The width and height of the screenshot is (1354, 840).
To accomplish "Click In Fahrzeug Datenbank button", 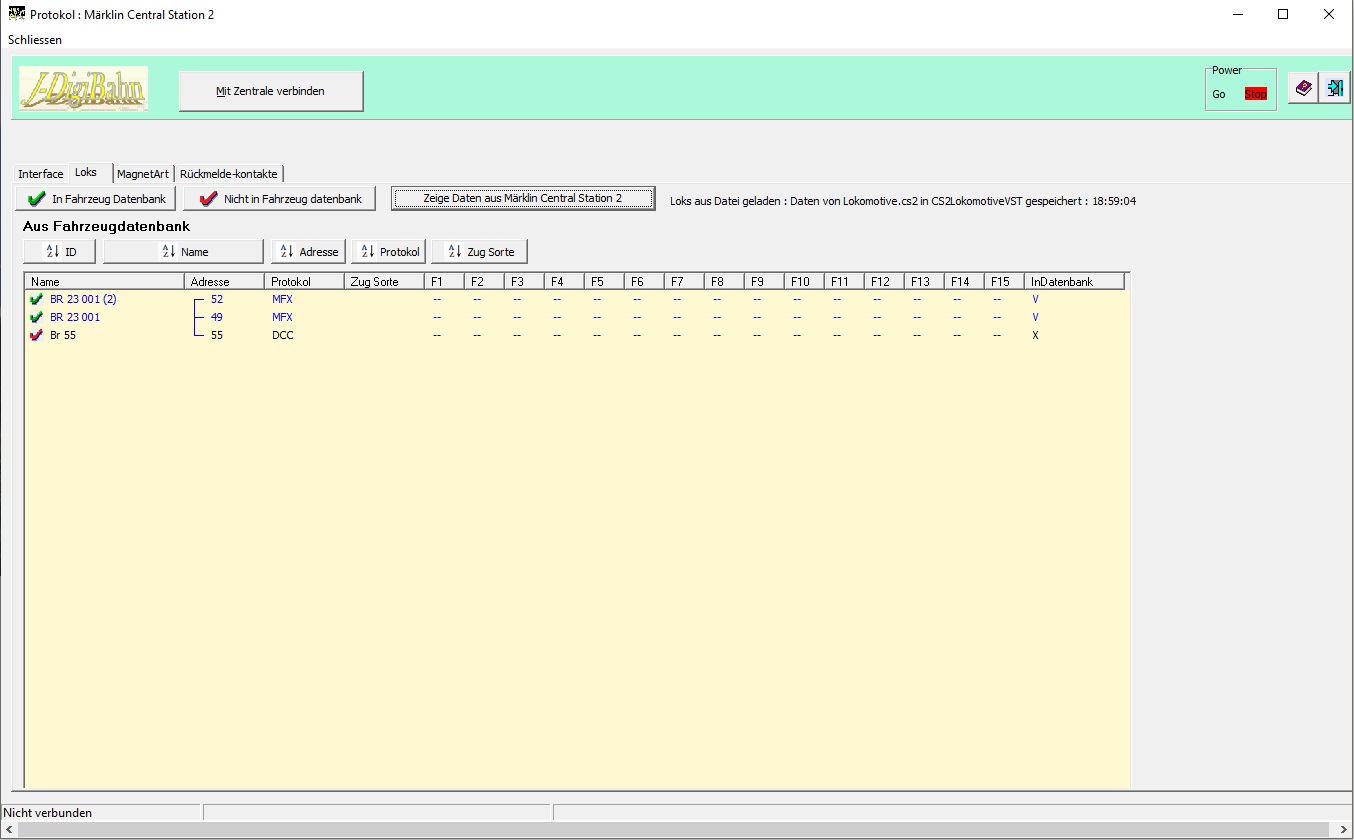I will coord(96,199).
